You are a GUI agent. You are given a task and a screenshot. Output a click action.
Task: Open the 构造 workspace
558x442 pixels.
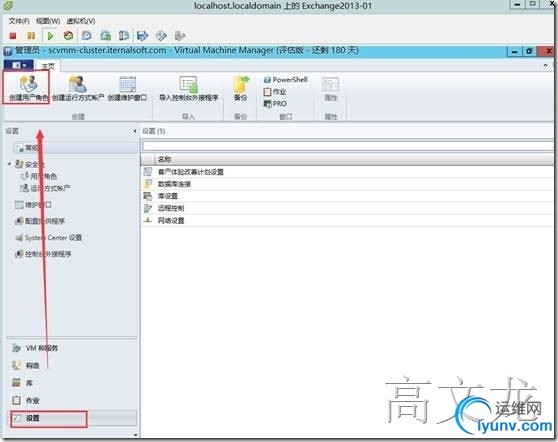tap(72, 365)
